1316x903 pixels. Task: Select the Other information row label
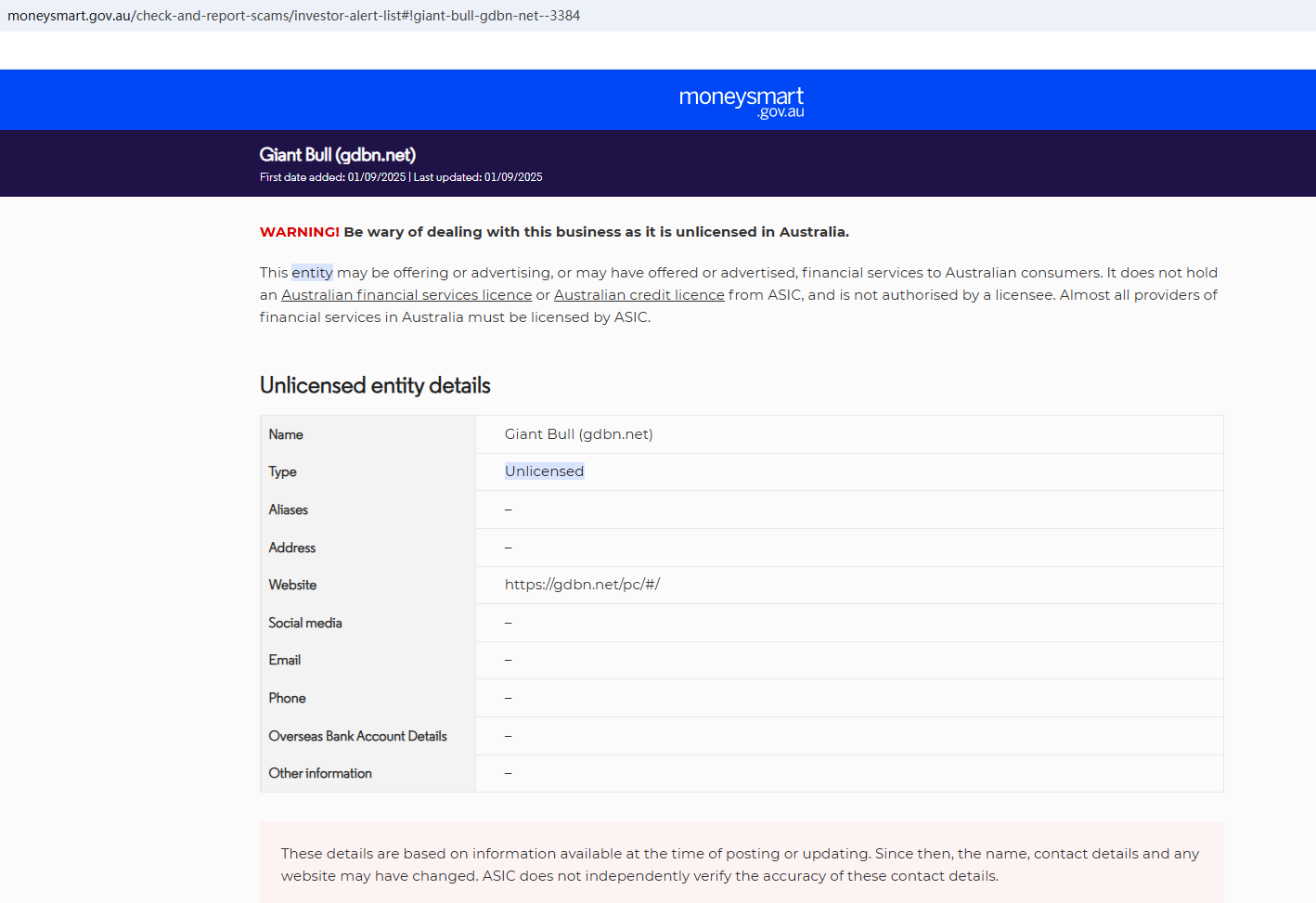point(320,773)
